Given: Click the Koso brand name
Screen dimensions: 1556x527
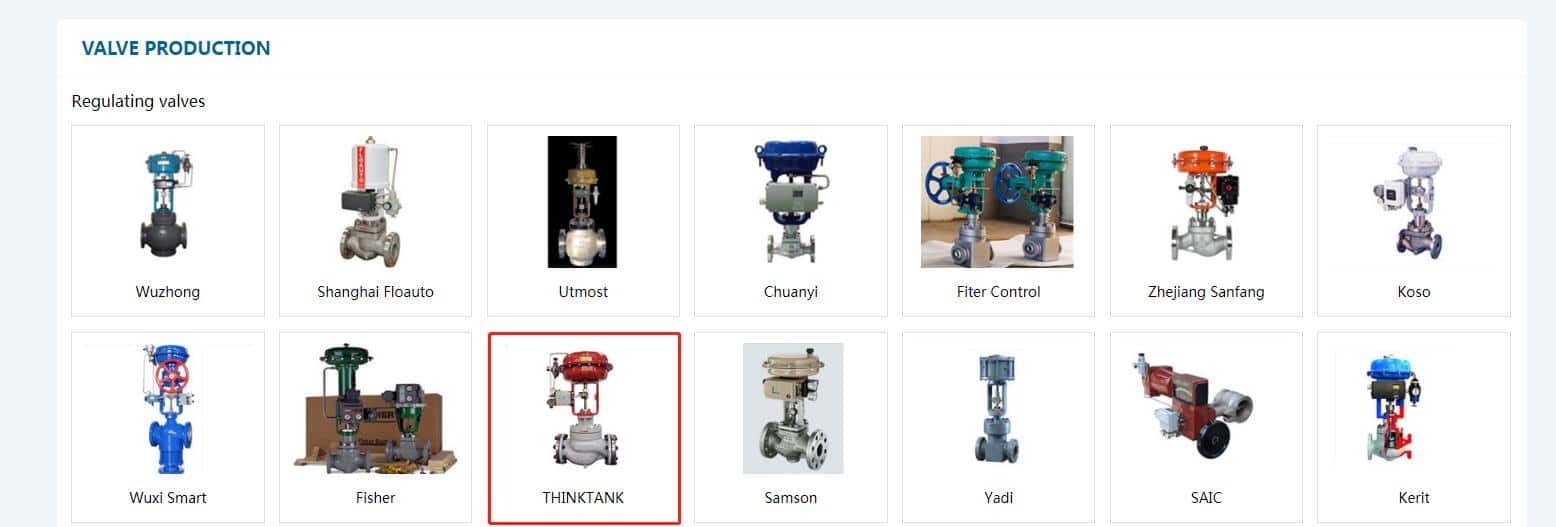Looking at the screenshot, I should (1413, 292).
